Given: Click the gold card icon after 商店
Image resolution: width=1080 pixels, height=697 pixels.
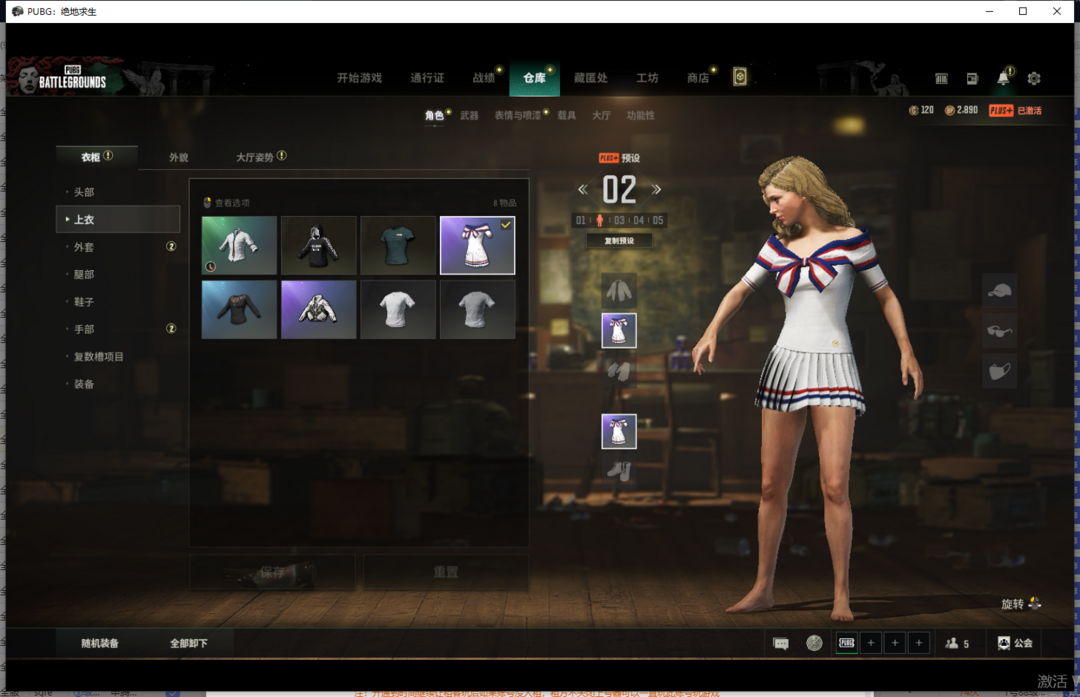Looking at the screenshot, I should [740, 76].
